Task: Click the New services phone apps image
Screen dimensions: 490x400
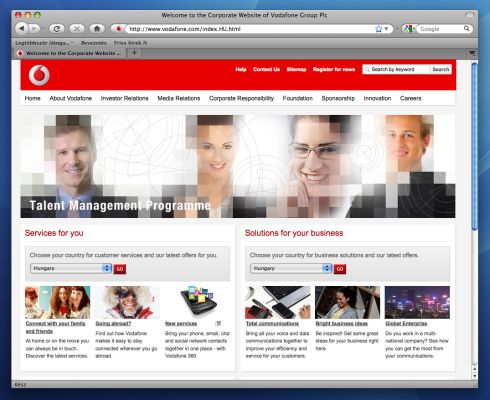Action: [197, 302]
